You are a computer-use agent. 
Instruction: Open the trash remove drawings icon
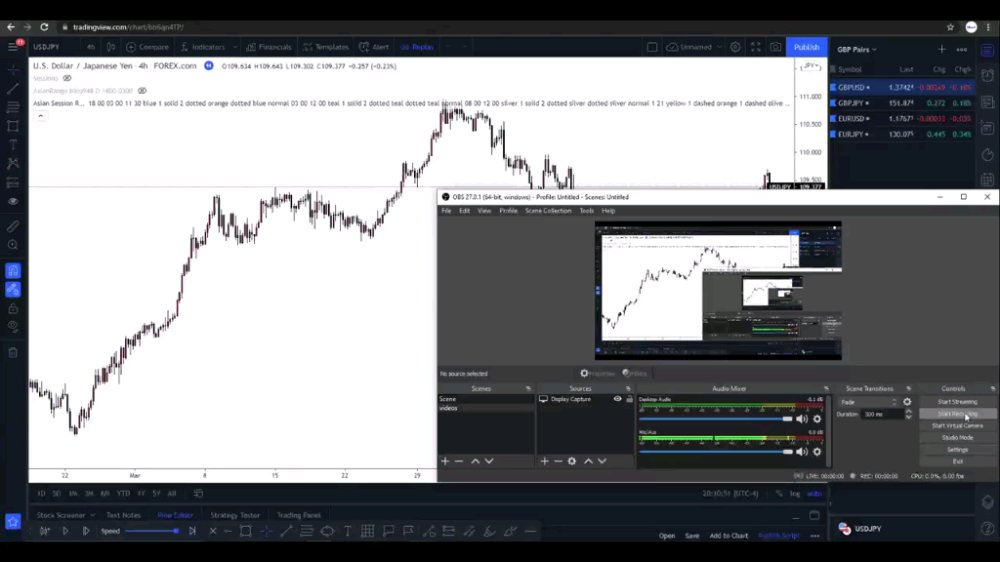(13, 353)
